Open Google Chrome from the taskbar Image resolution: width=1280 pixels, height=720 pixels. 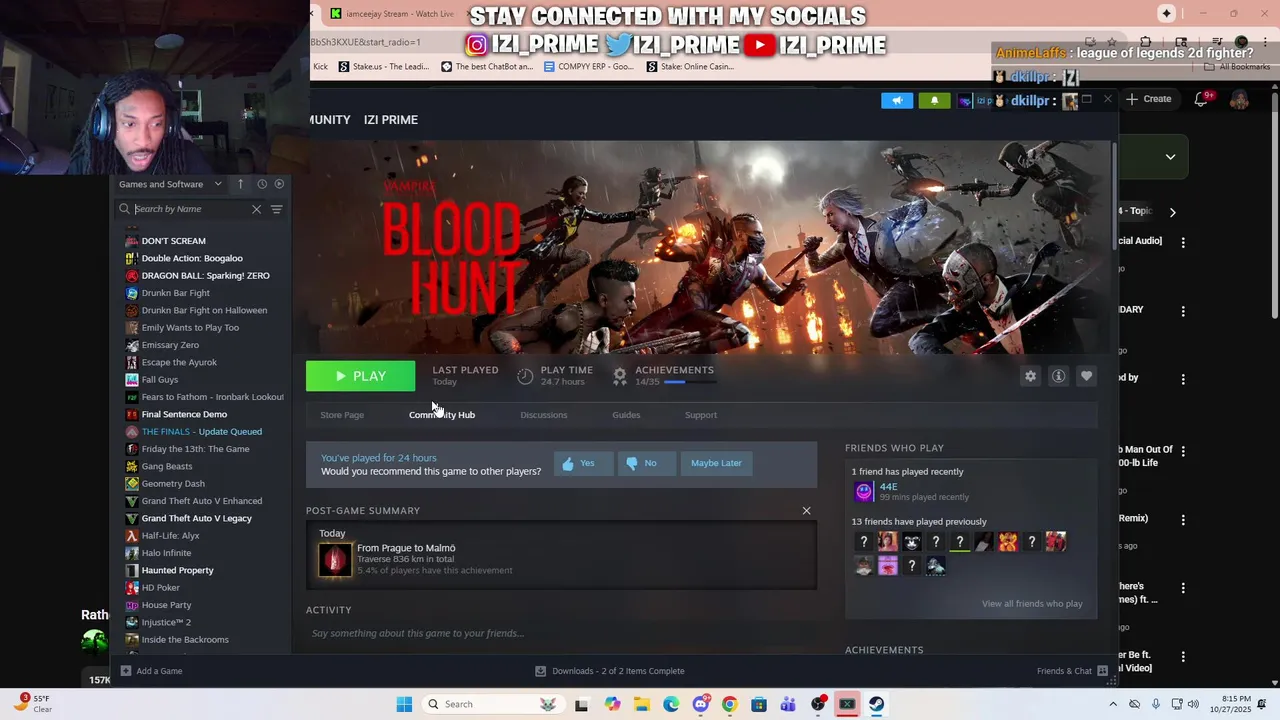tap(730, 704)
